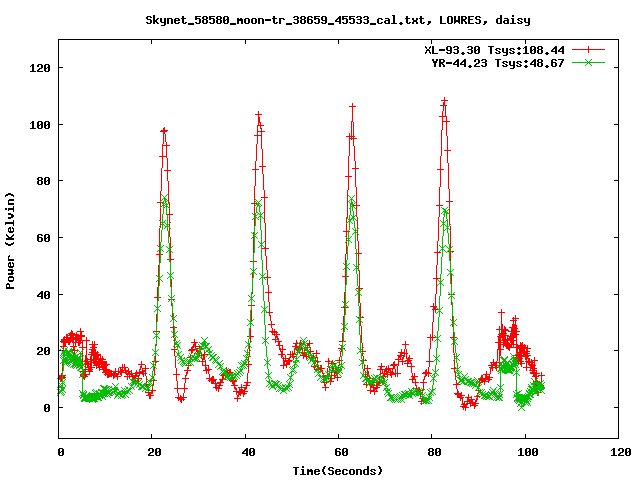Click y-axis tick label 60

[44, 238]
